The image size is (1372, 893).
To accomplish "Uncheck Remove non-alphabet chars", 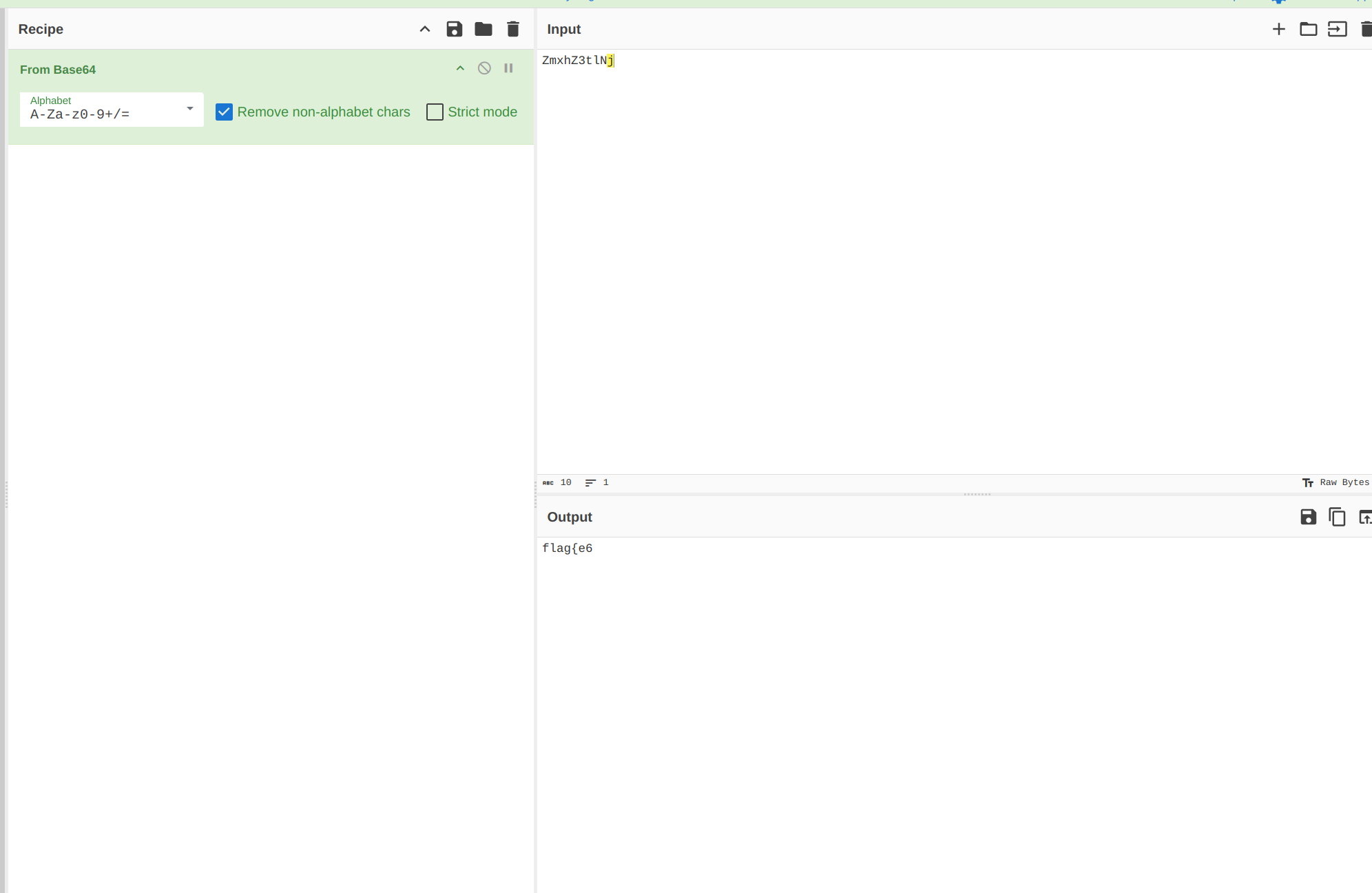I will (224, 112).
